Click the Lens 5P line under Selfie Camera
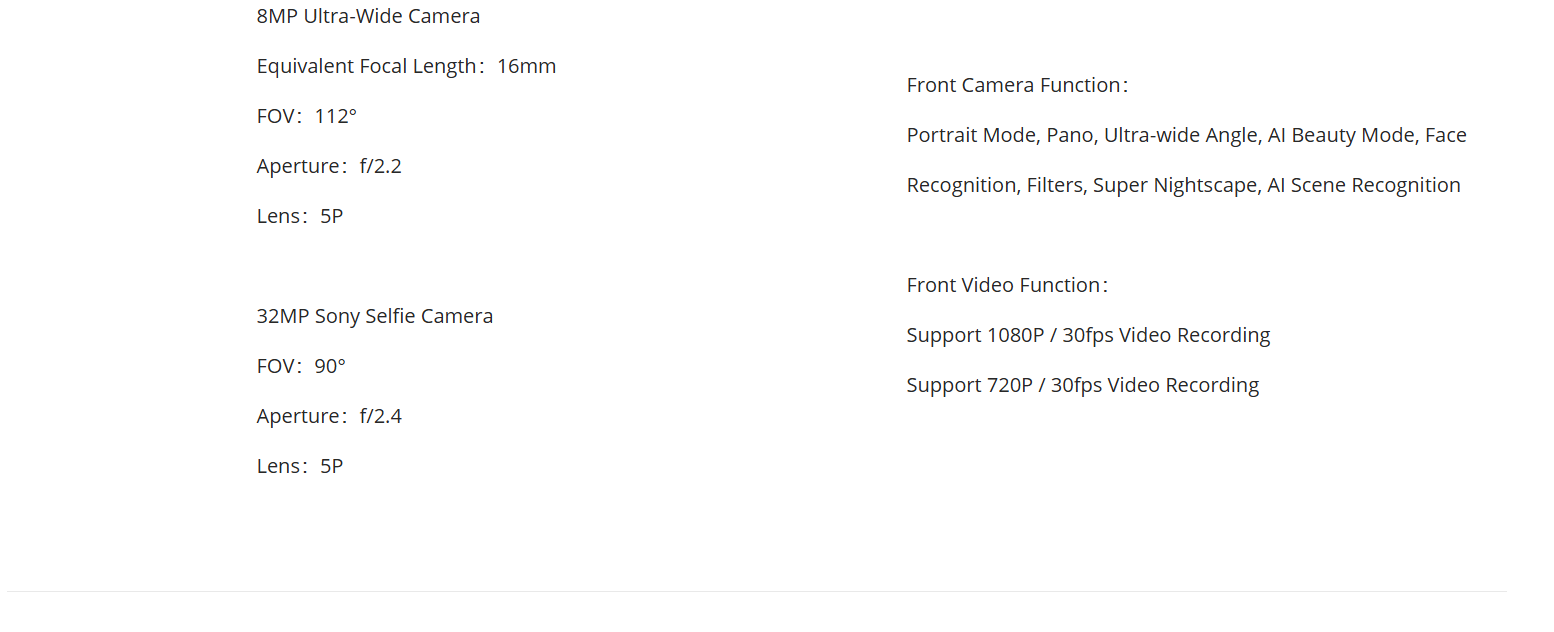The height and width of the screenshot is (632, 1554). click(300, 466)
